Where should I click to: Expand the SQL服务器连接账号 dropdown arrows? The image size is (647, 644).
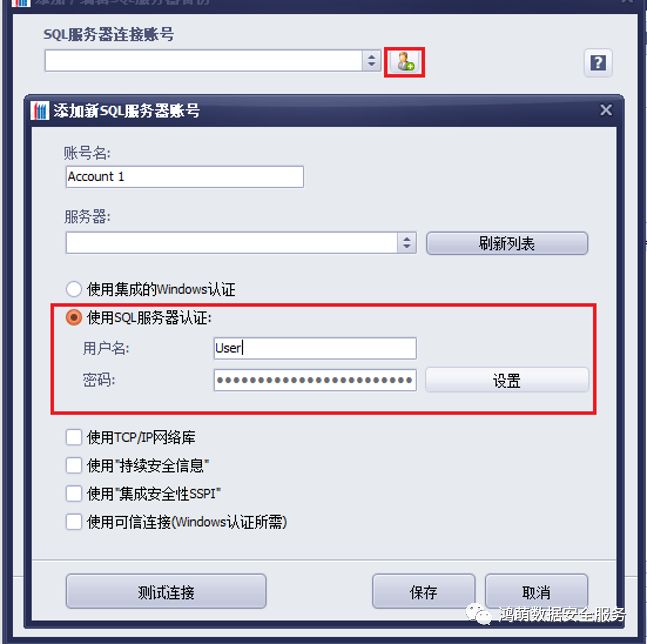(x=371, y=61)
